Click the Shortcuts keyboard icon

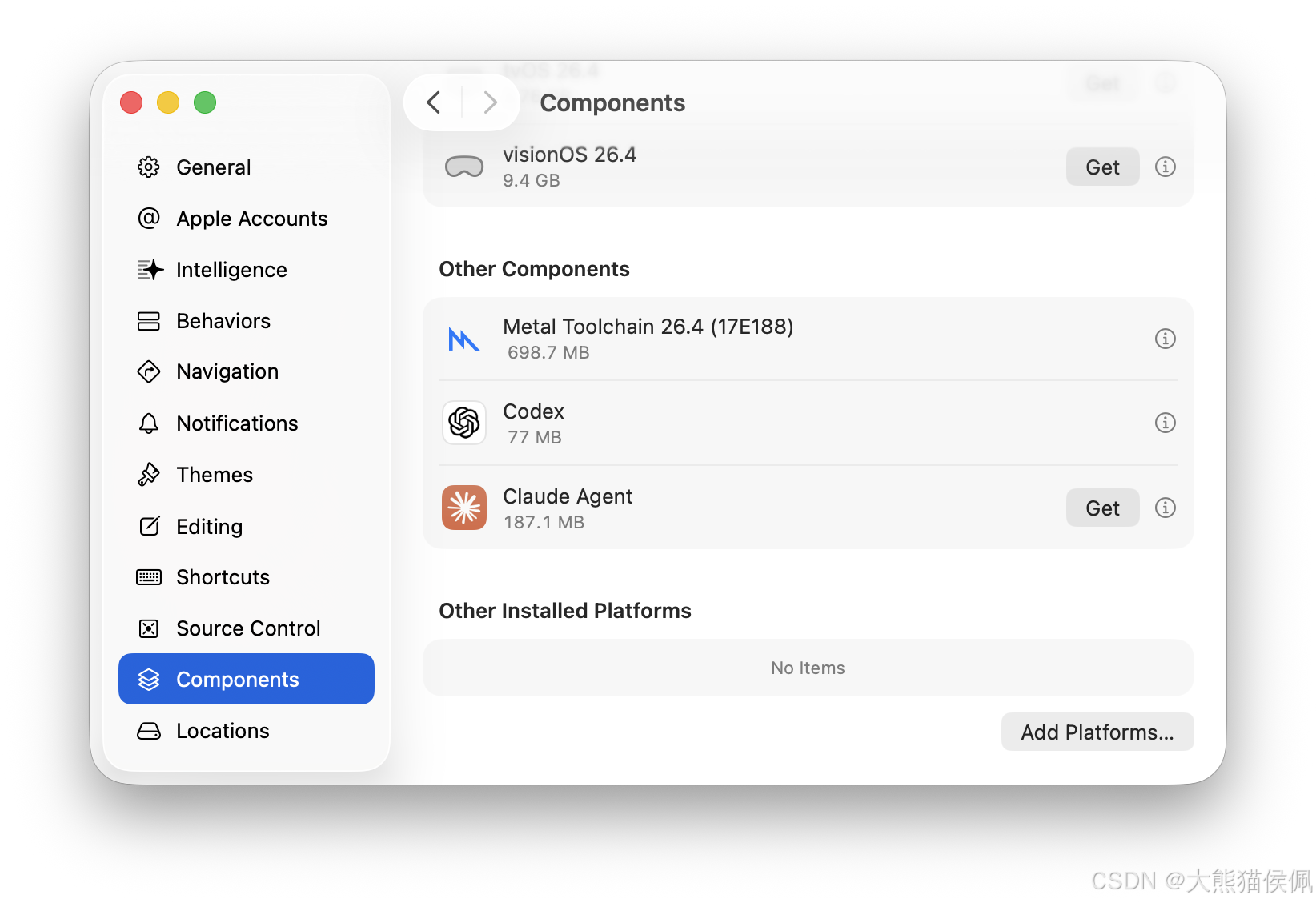[x=149, y=577]
